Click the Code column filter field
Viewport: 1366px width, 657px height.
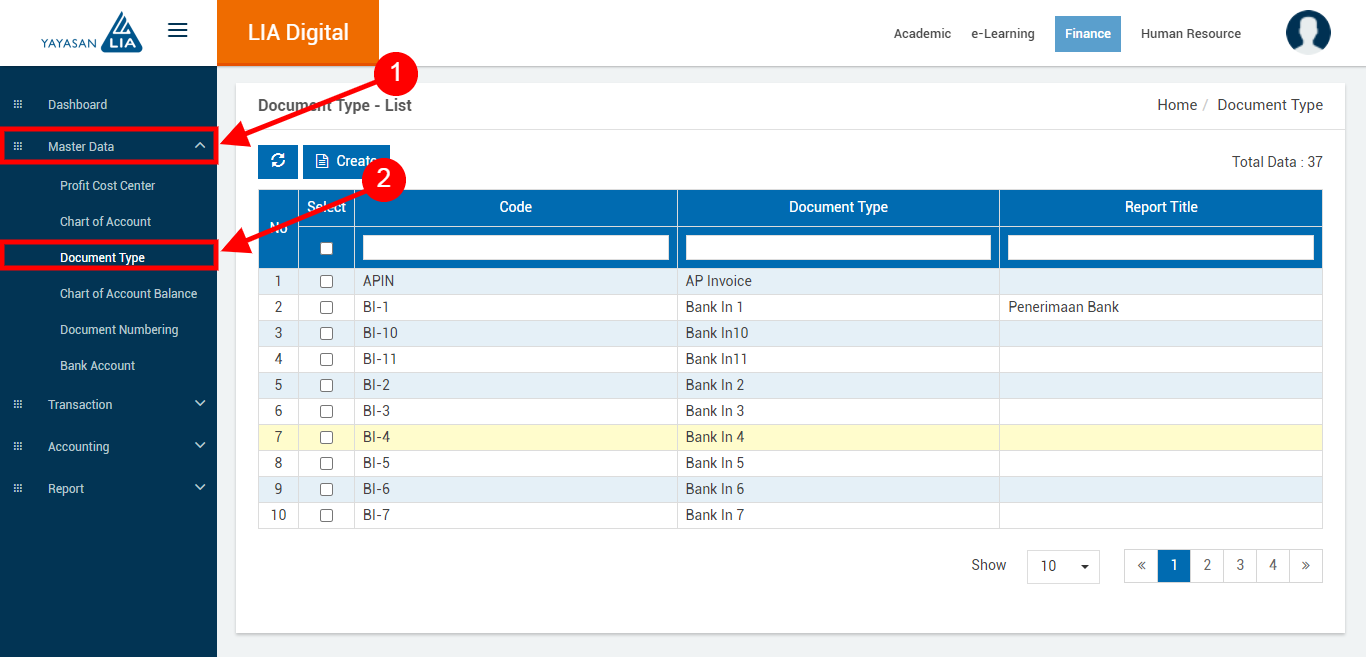click(515, 248)
